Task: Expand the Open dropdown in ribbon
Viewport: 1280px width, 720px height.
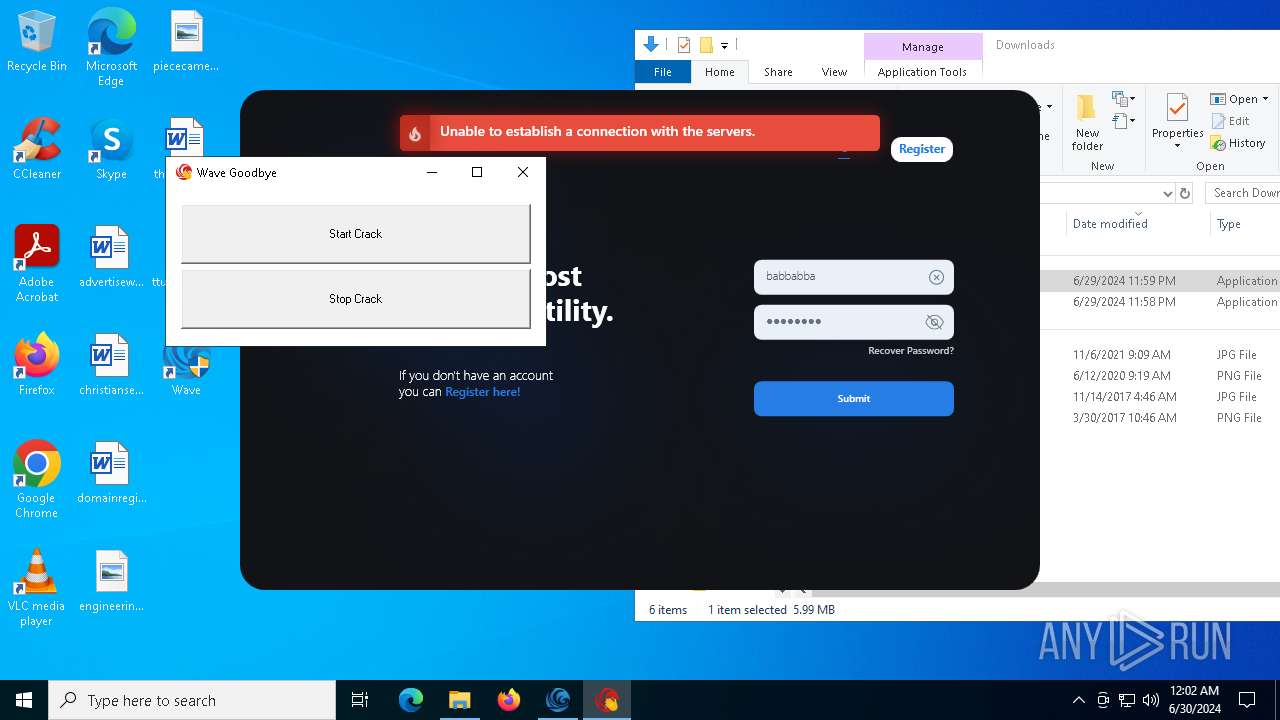Action: click(x=1265, y=99)
